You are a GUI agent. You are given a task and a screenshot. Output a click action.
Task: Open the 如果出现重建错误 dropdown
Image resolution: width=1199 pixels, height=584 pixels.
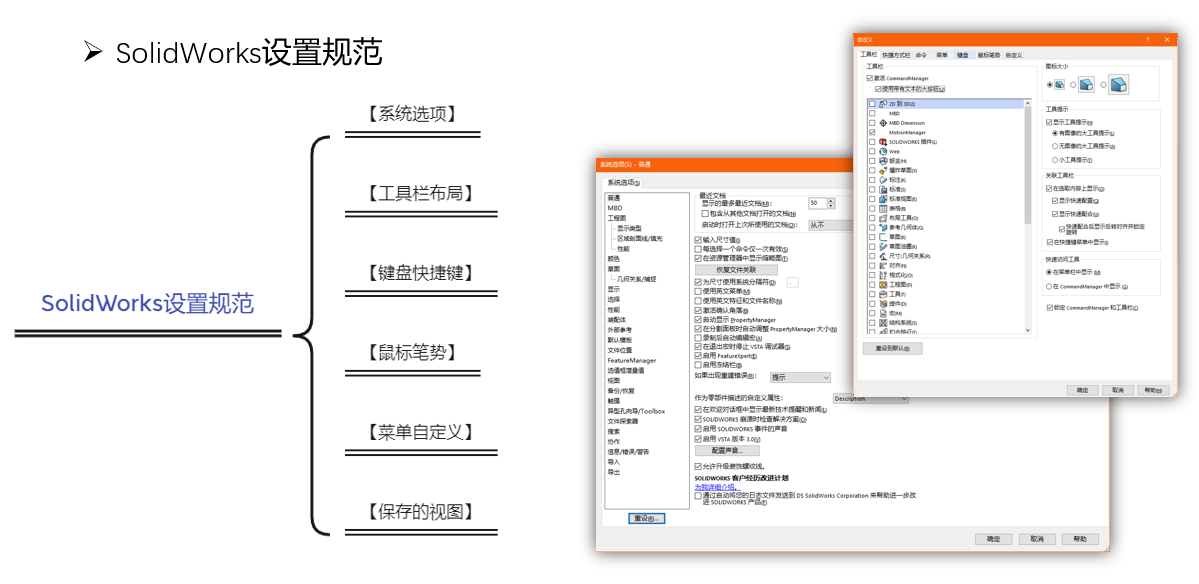800,377
